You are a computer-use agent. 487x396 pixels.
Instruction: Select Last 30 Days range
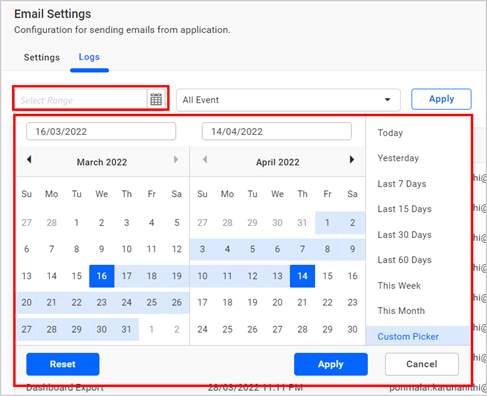tap(404, 235)
